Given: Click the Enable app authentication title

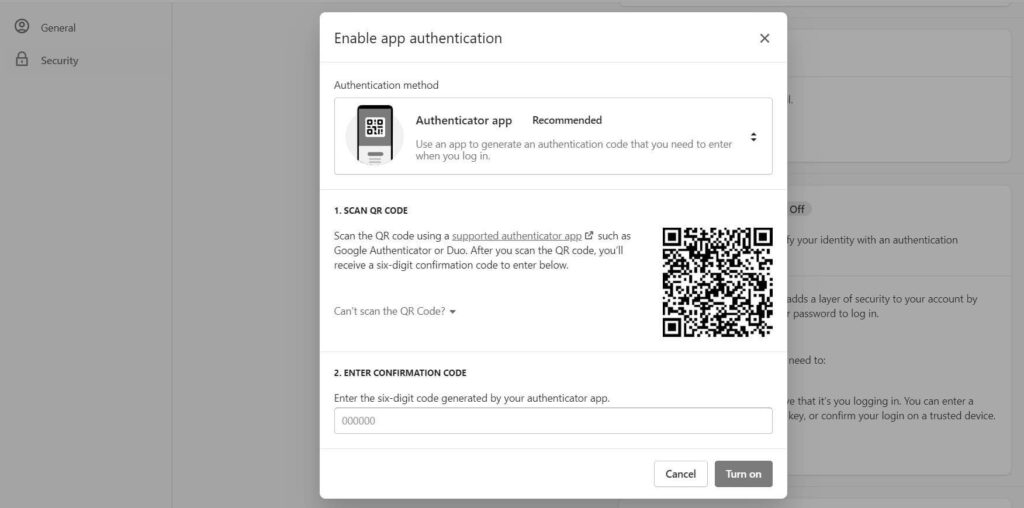Looking at the screenshot, I should click(418, 39).
